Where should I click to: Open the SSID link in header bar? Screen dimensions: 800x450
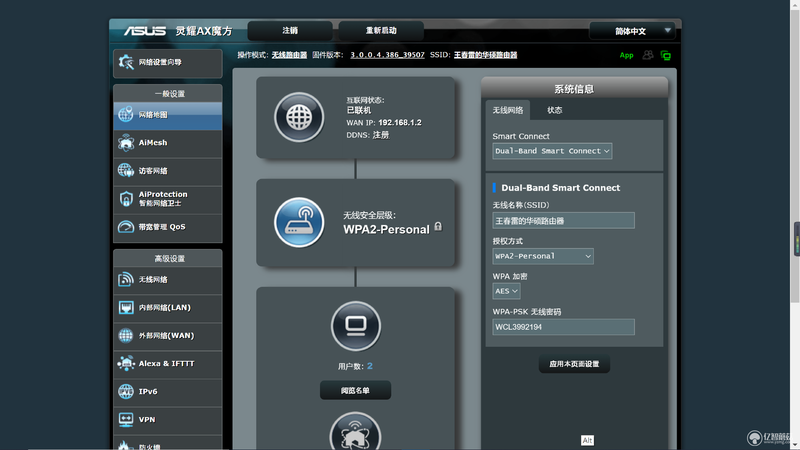pos(486,55)
